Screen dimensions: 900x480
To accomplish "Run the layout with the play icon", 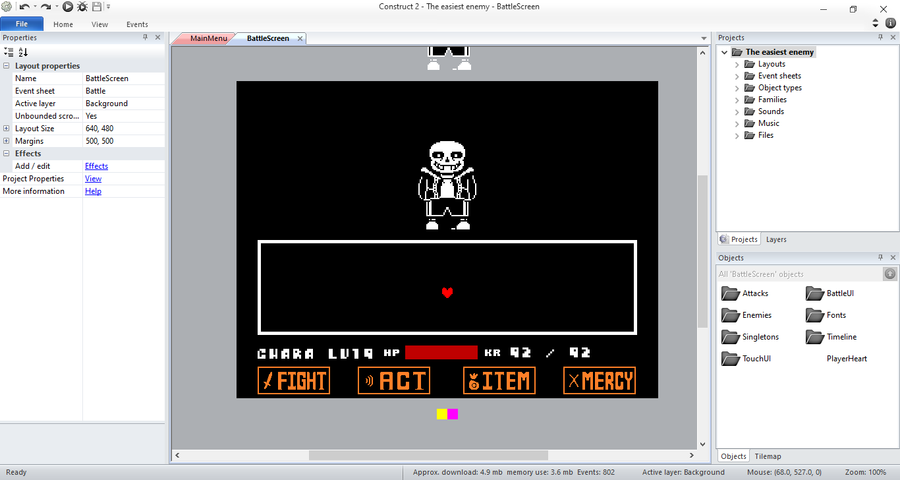I will coord(68,7).
